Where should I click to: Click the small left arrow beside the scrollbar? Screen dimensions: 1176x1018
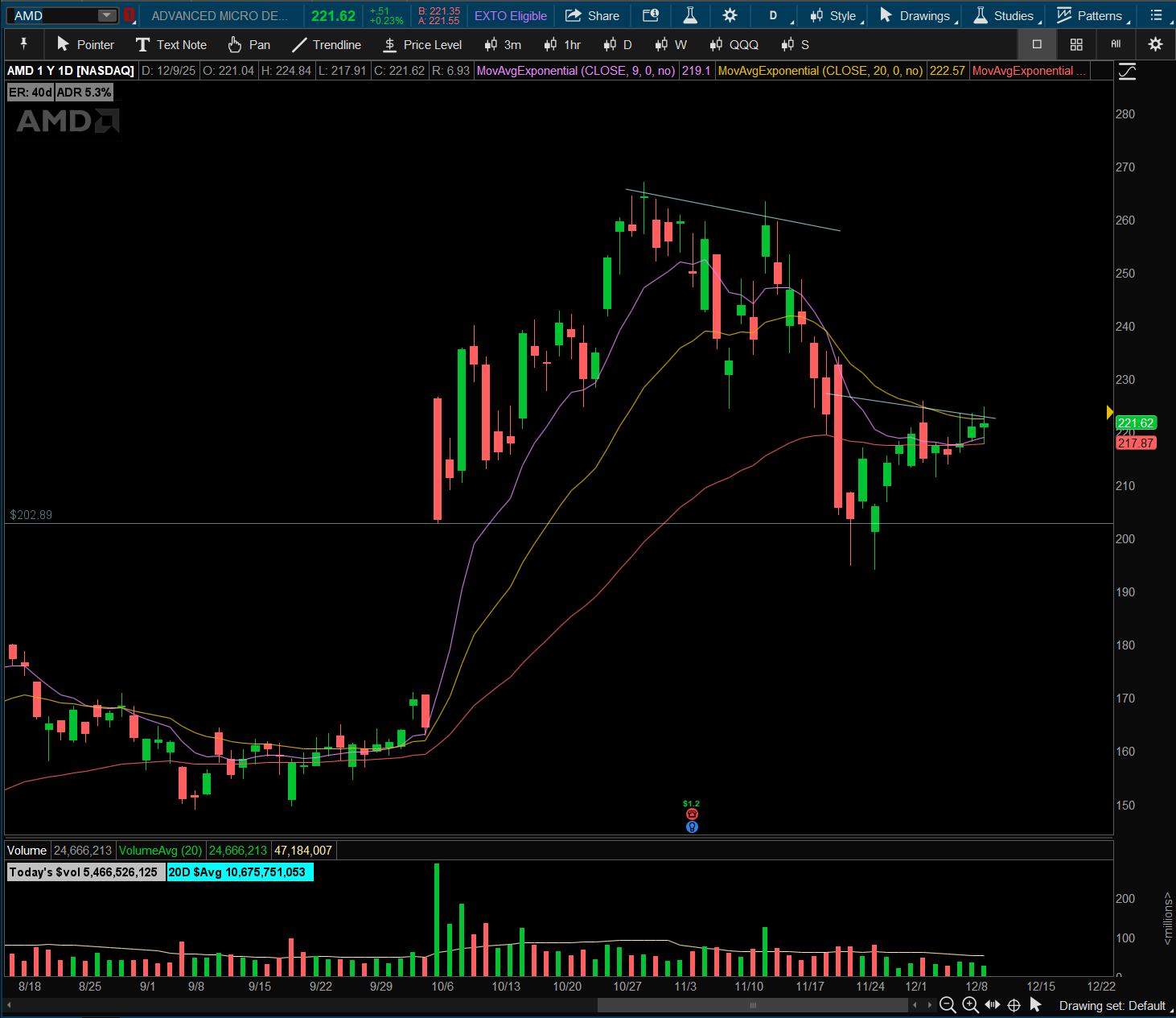(x=915, y=1005)
